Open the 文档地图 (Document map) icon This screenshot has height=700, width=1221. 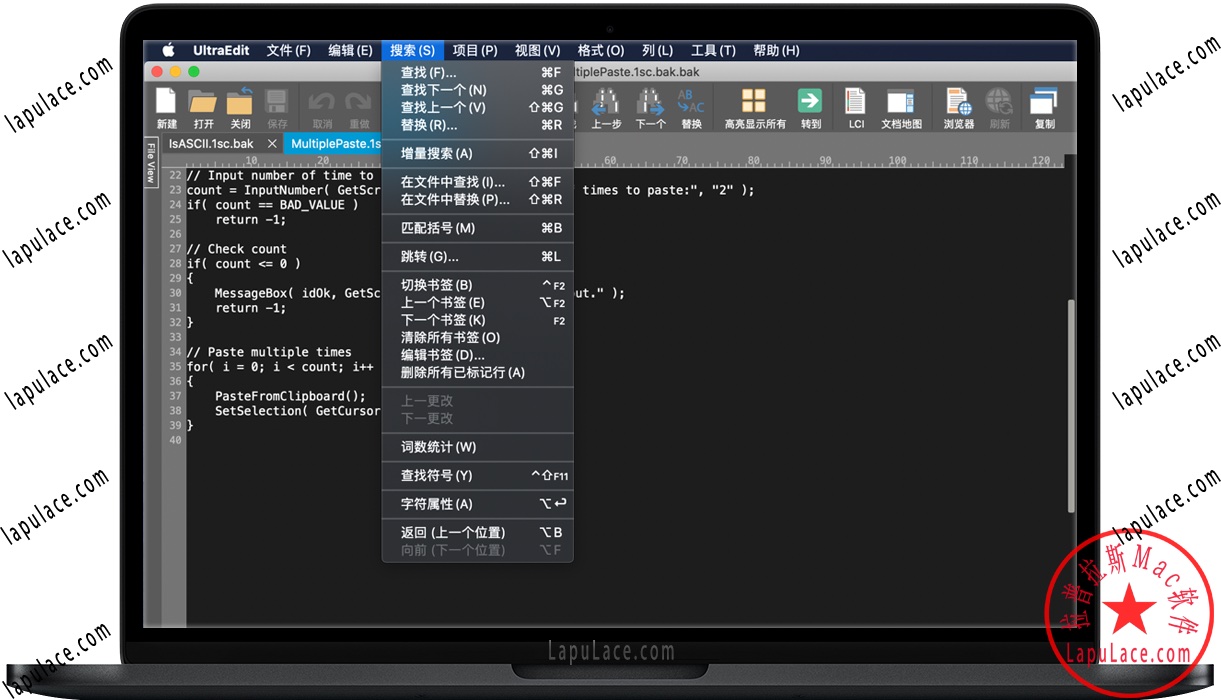pyautogui.click(x=901, y=102)
